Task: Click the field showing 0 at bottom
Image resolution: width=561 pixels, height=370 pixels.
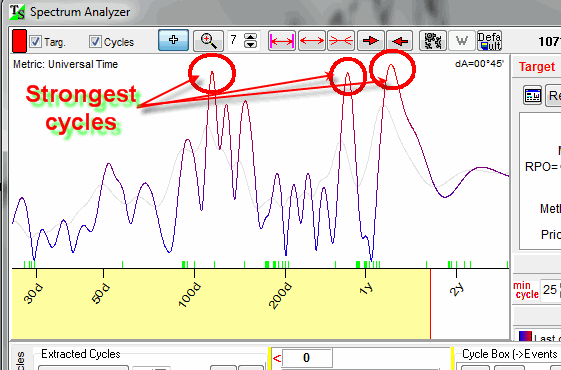Action: coord(306,357)
